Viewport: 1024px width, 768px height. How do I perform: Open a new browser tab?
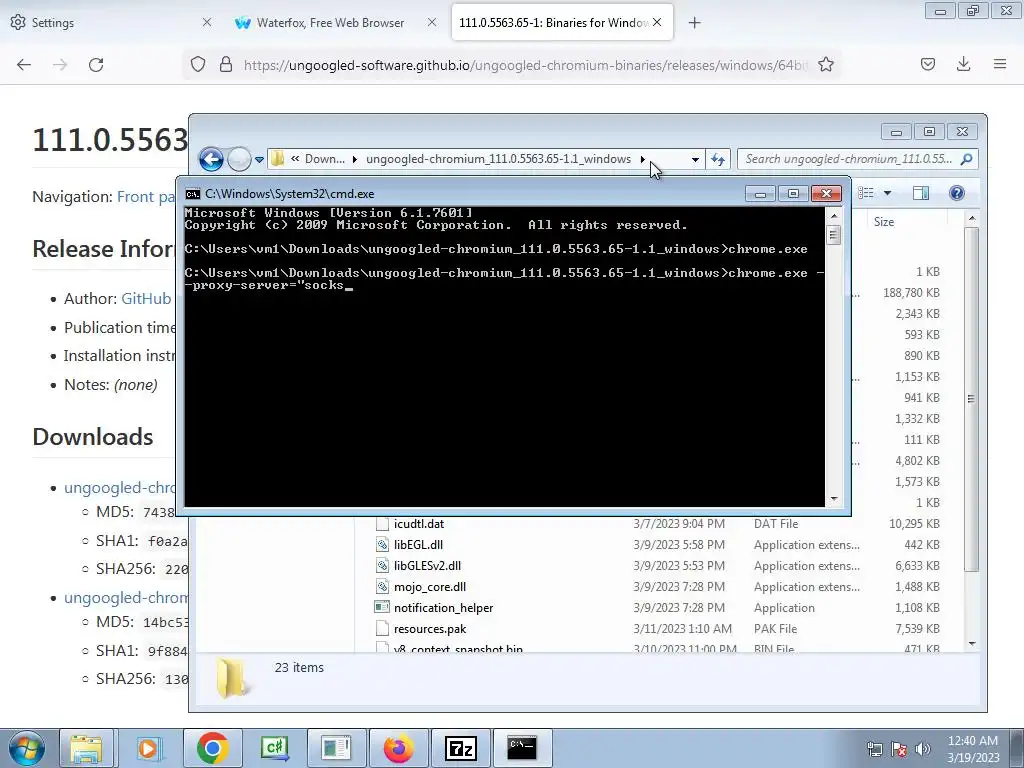694,23
